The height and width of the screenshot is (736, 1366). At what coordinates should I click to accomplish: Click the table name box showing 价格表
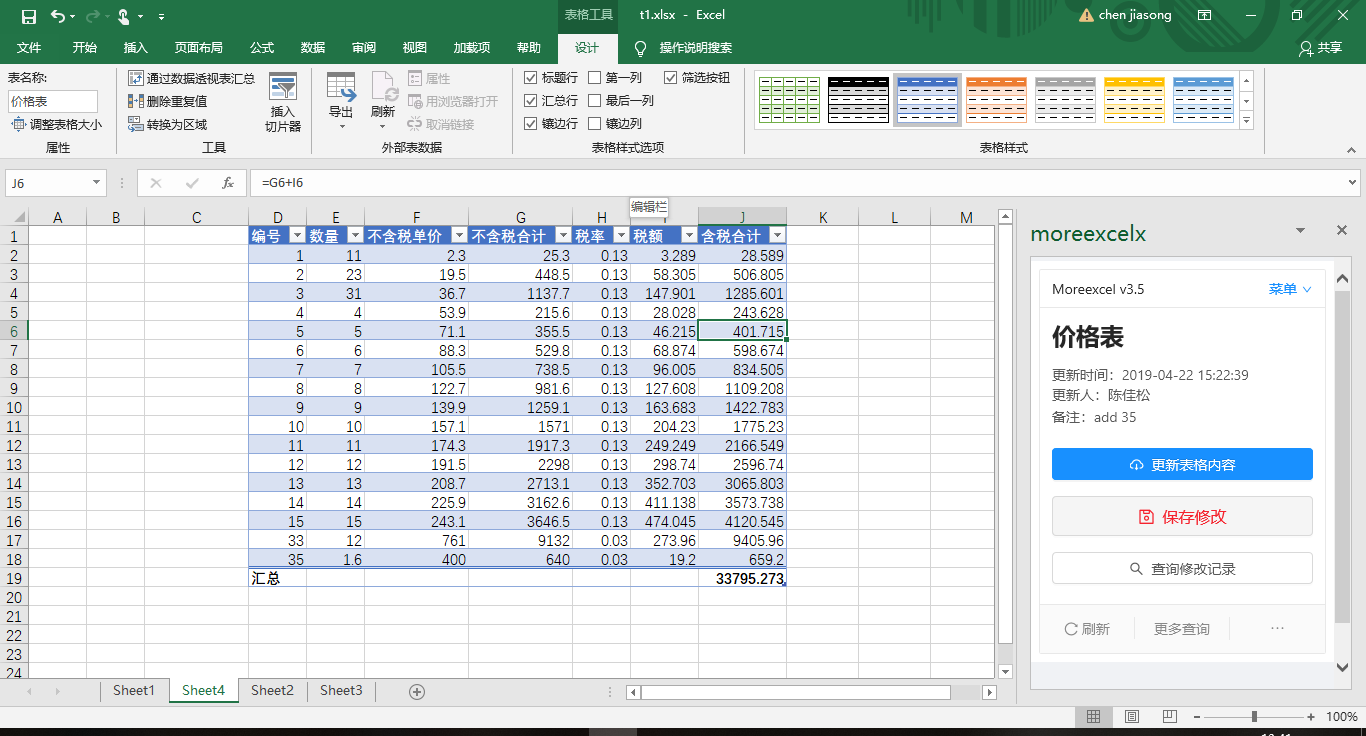53,100
